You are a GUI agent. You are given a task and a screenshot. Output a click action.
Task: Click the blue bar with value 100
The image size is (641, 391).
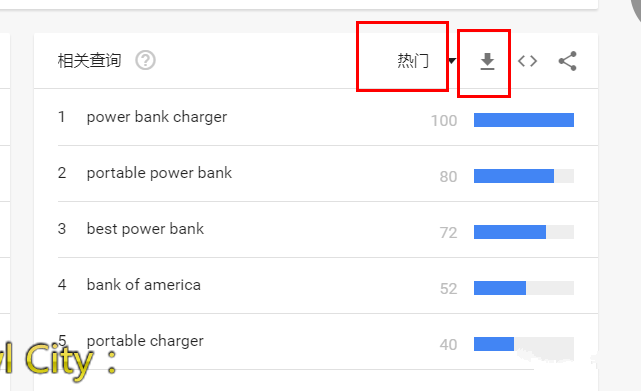(x=524, y=120)
